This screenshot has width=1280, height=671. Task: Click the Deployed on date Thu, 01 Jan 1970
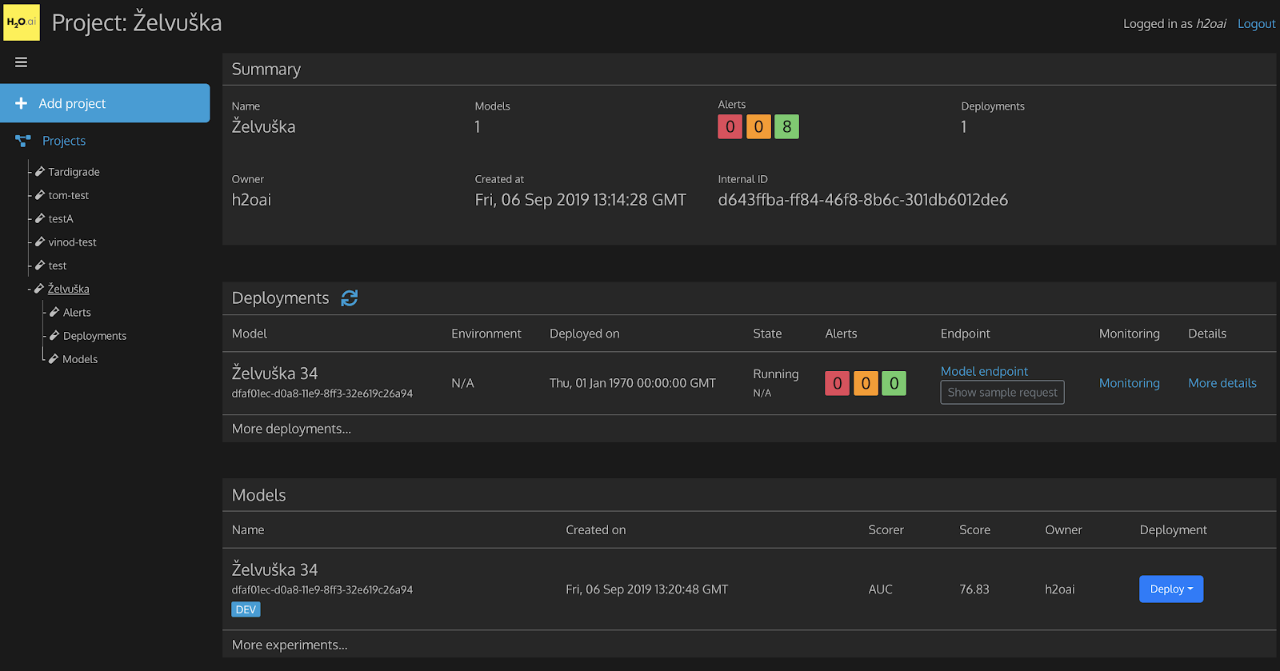(633, 383)
